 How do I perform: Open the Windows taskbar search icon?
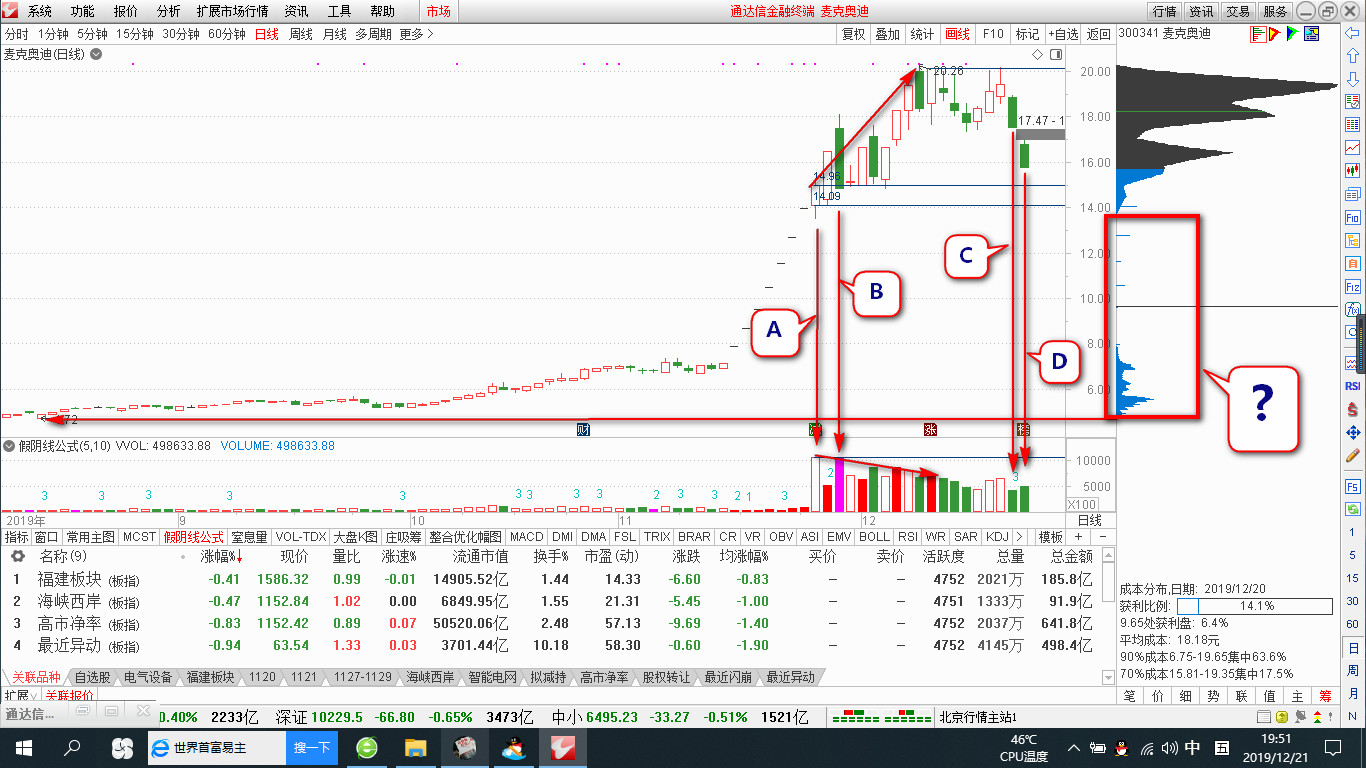tap(72, 747)
